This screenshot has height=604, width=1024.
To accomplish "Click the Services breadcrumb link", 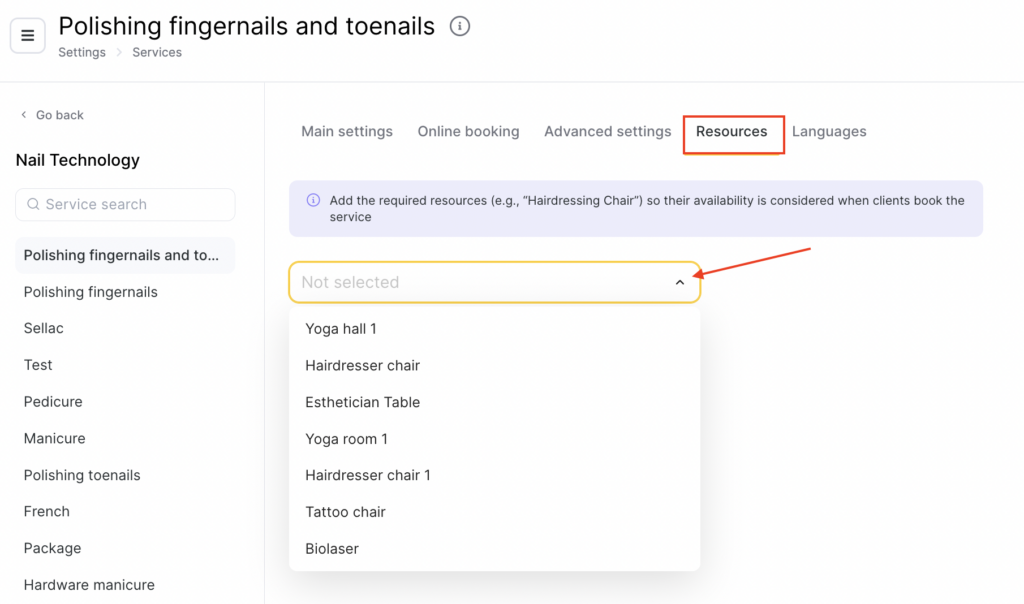I will pyautogui.click(x=157, y=52).
